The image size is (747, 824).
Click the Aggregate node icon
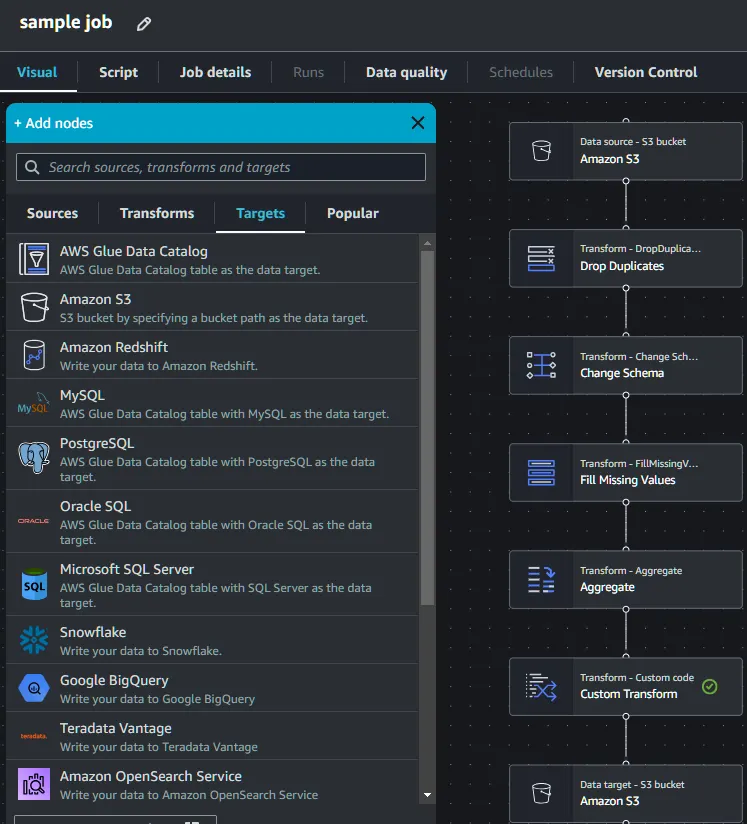pos(541,580)
